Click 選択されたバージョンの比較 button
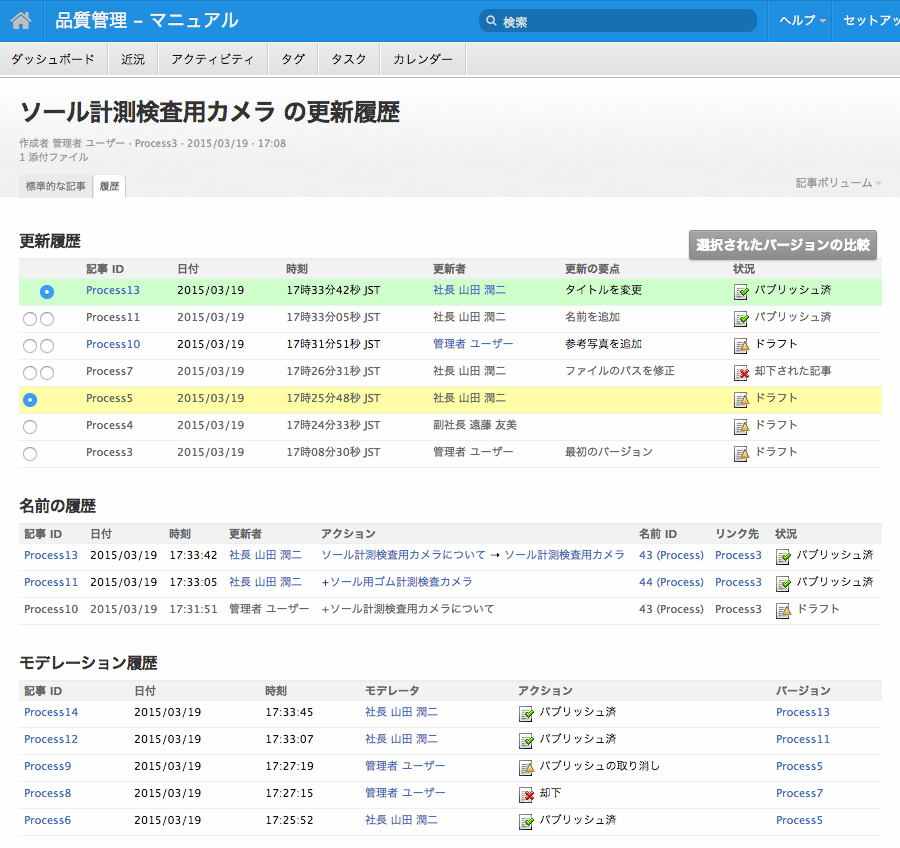 tap(783, 245)
